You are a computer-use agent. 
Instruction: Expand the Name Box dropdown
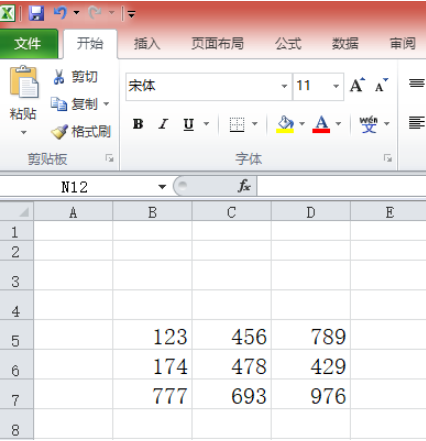162,187
